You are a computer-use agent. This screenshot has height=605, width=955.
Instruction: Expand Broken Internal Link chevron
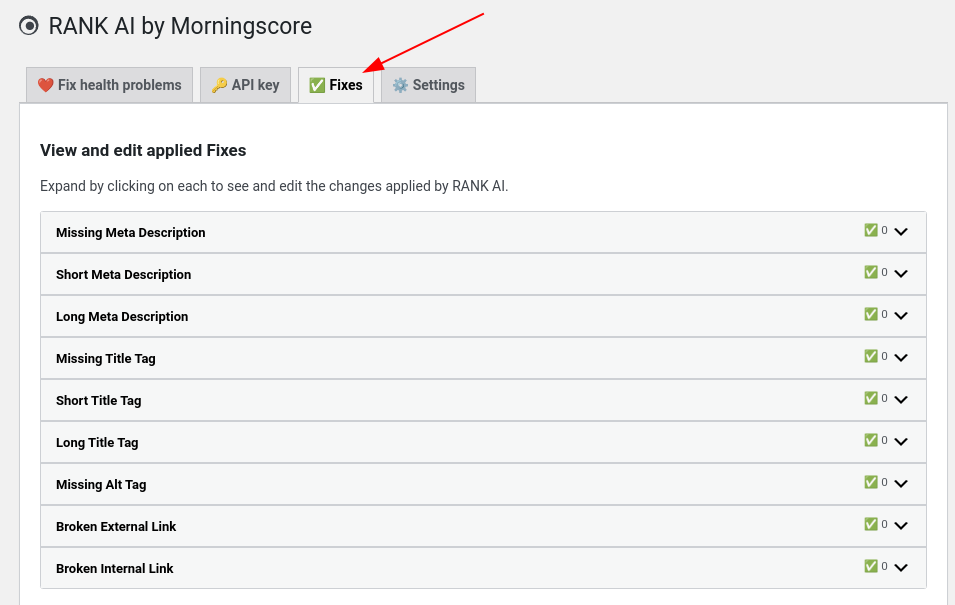(901, 568)
